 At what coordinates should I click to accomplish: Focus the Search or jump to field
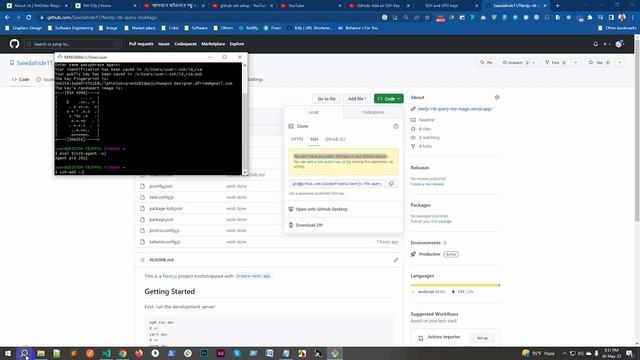coord(72,44)
